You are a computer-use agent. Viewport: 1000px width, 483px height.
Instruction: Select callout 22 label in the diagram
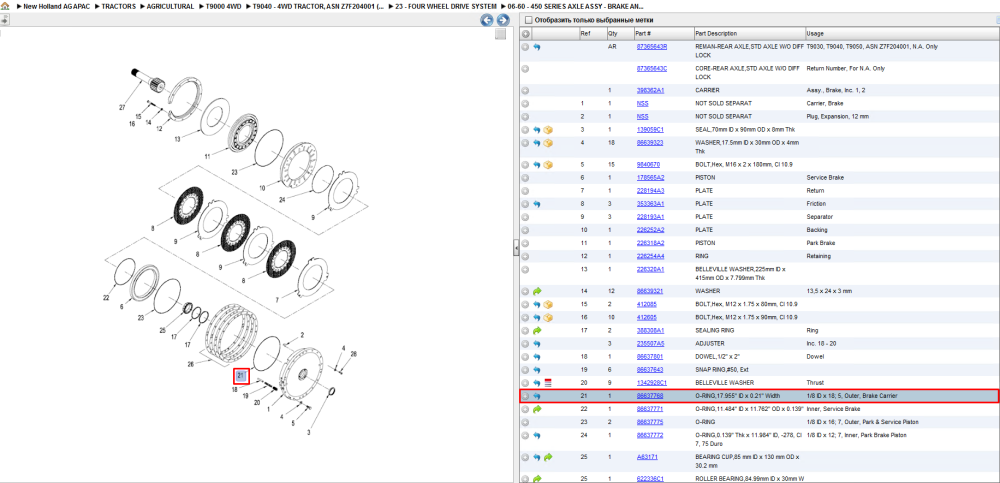[107, 298]
